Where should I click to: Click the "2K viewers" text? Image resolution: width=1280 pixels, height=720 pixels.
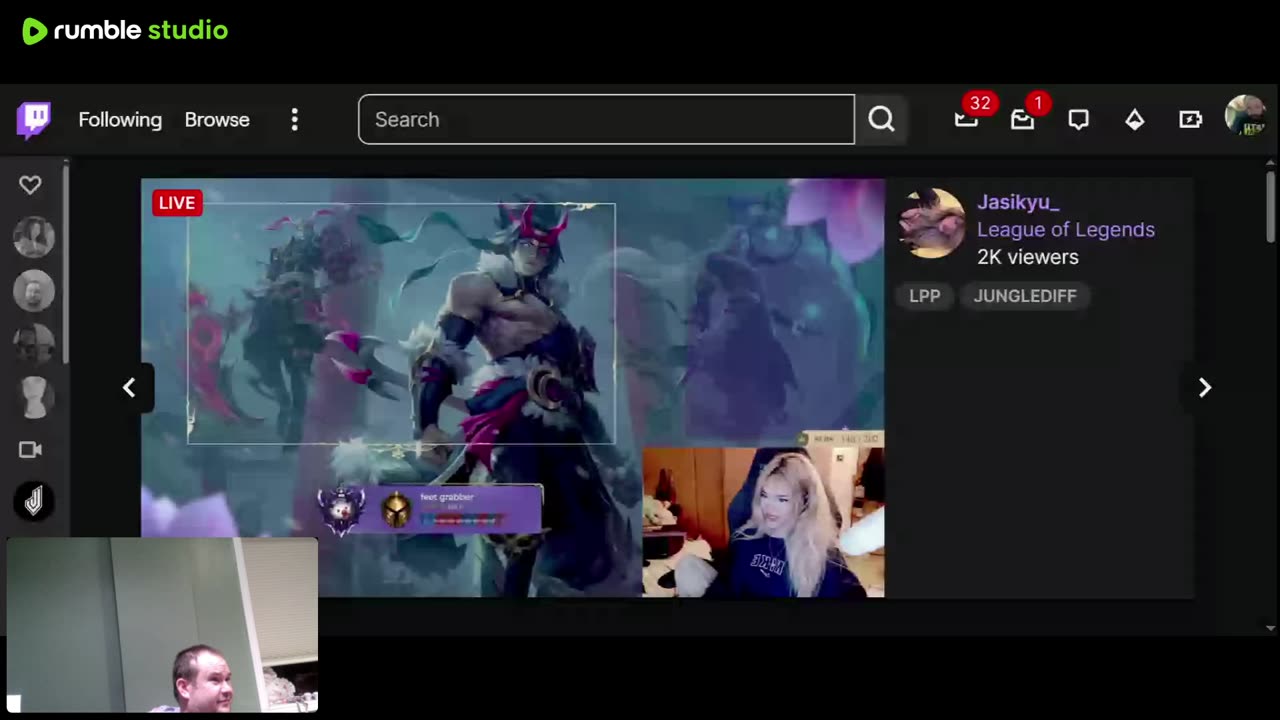point(1028,257)
